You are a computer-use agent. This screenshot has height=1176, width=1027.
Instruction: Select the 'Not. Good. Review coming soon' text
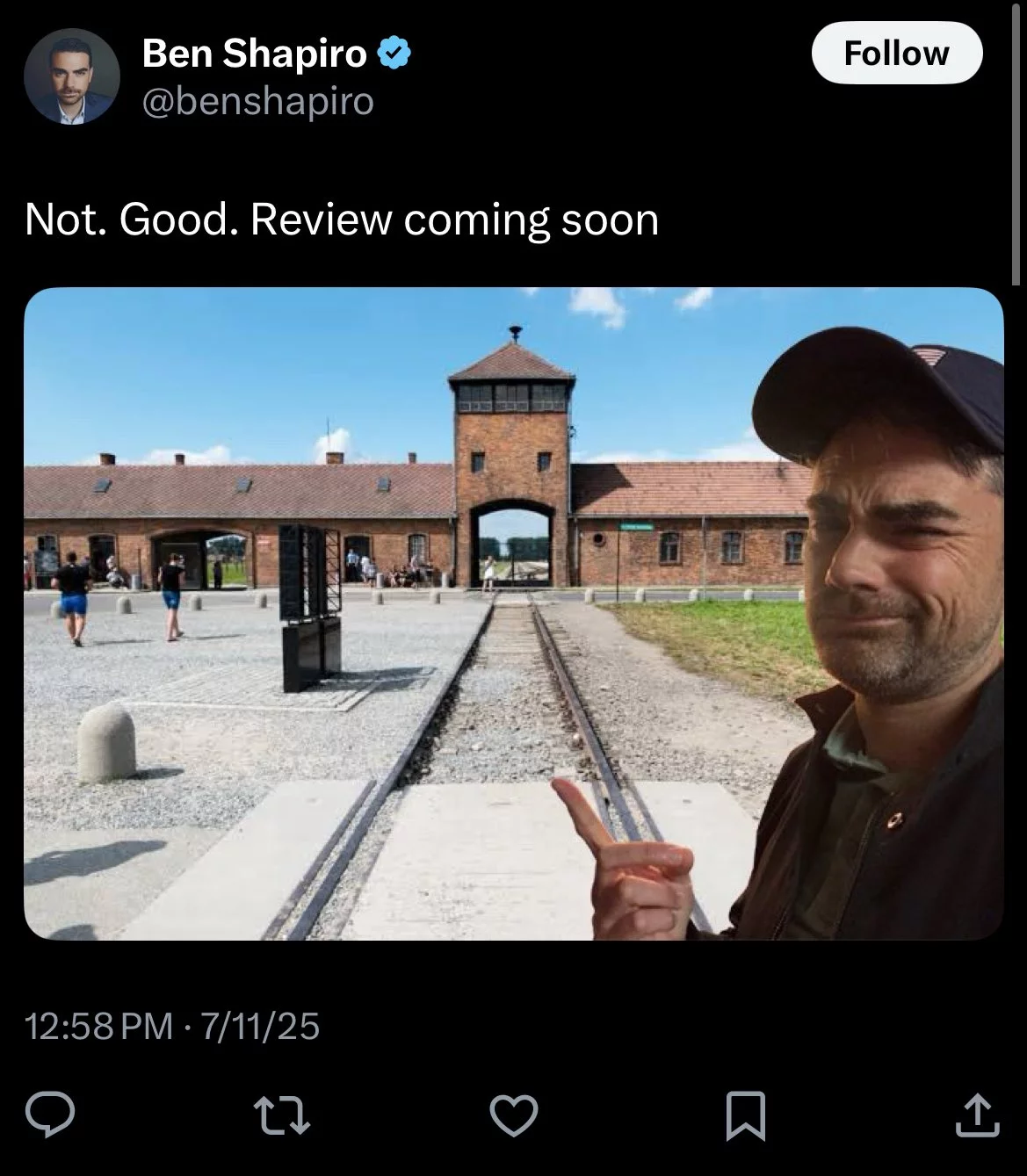[342, 220]
